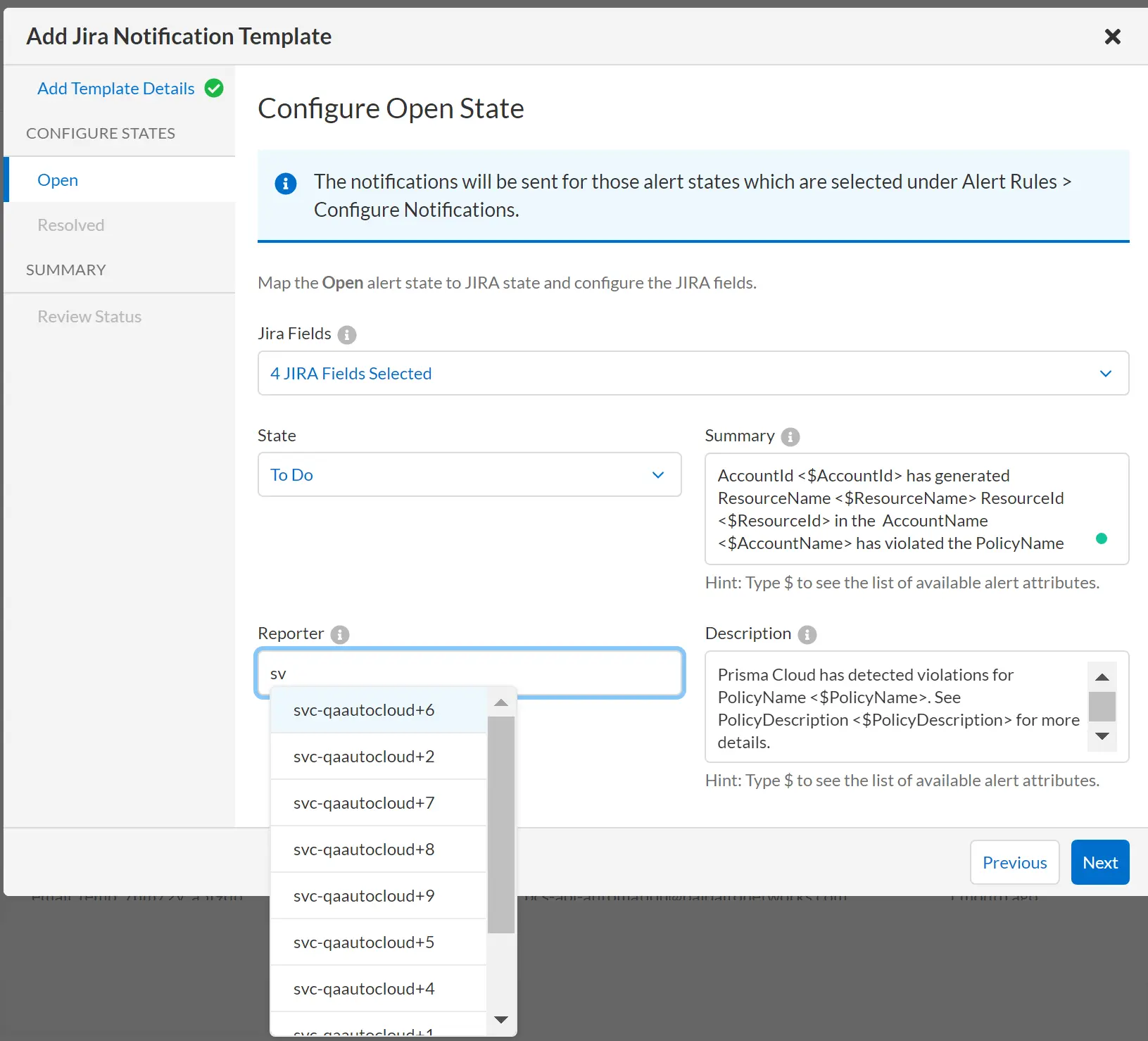Click the reporter list scroll up arrow
The height and width of the screenshot is (1041, 1148).
click(501, 702)
